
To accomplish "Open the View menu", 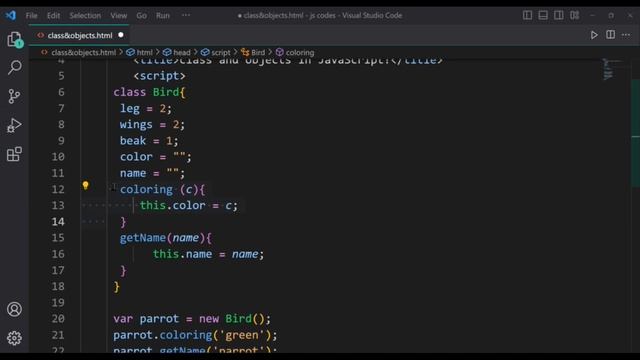I will pyautogui.click(x=119, y=16).
